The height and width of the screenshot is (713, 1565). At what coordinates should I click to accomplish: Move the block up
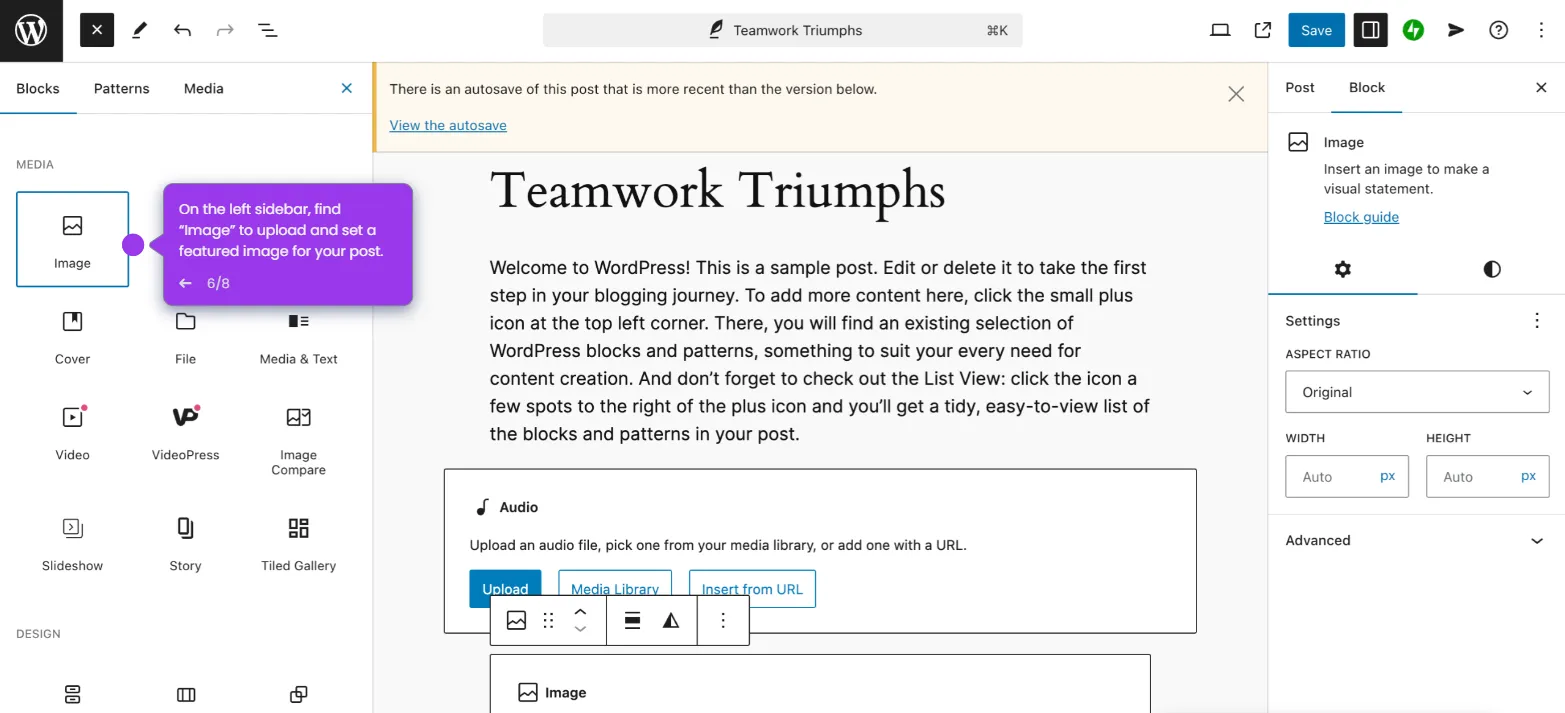click(580, 612)
